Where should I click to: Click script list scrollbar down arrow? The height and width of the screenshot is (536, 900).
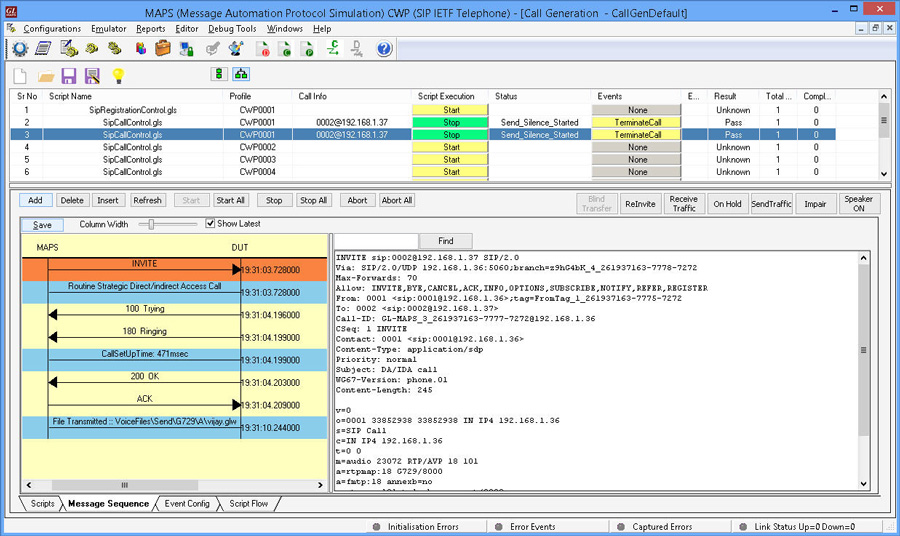click(884, 174)
